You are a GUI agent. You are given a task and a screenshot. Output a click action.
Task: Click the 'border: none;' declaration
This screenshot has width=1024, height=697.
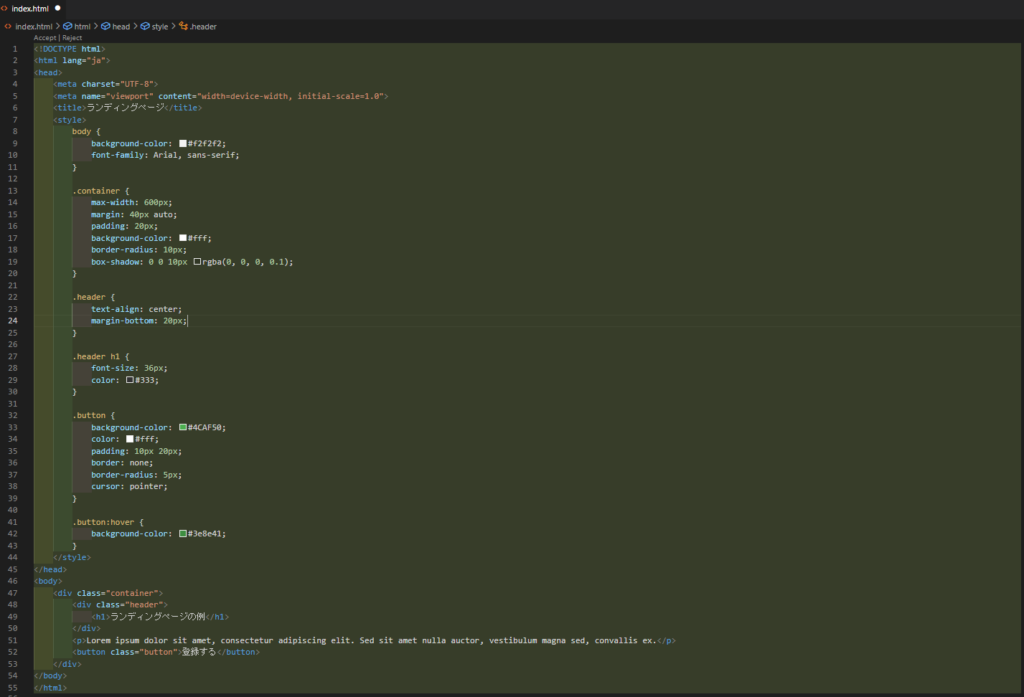pos(122,462)
